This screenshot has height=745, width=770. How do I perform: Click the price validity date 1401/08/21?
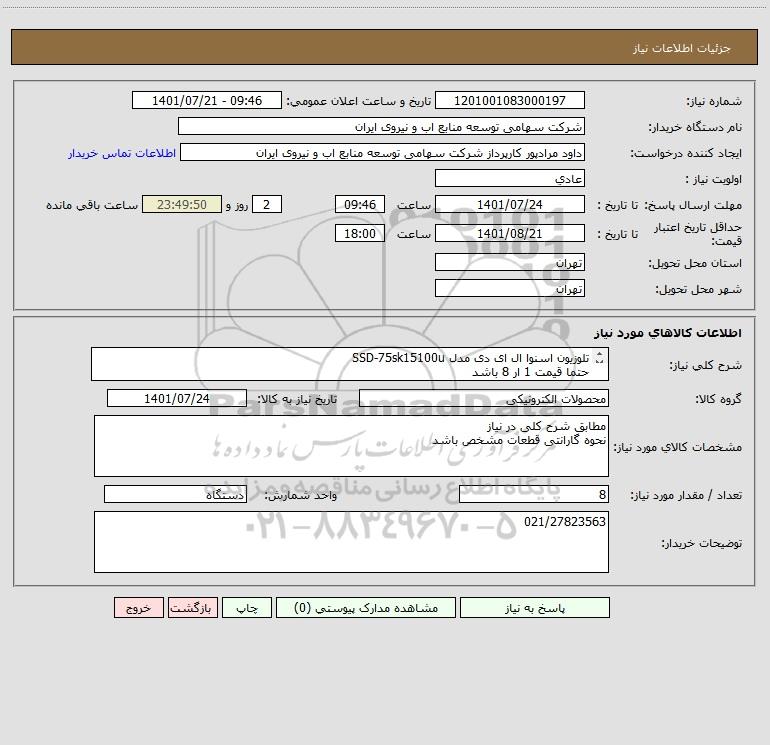510,234
